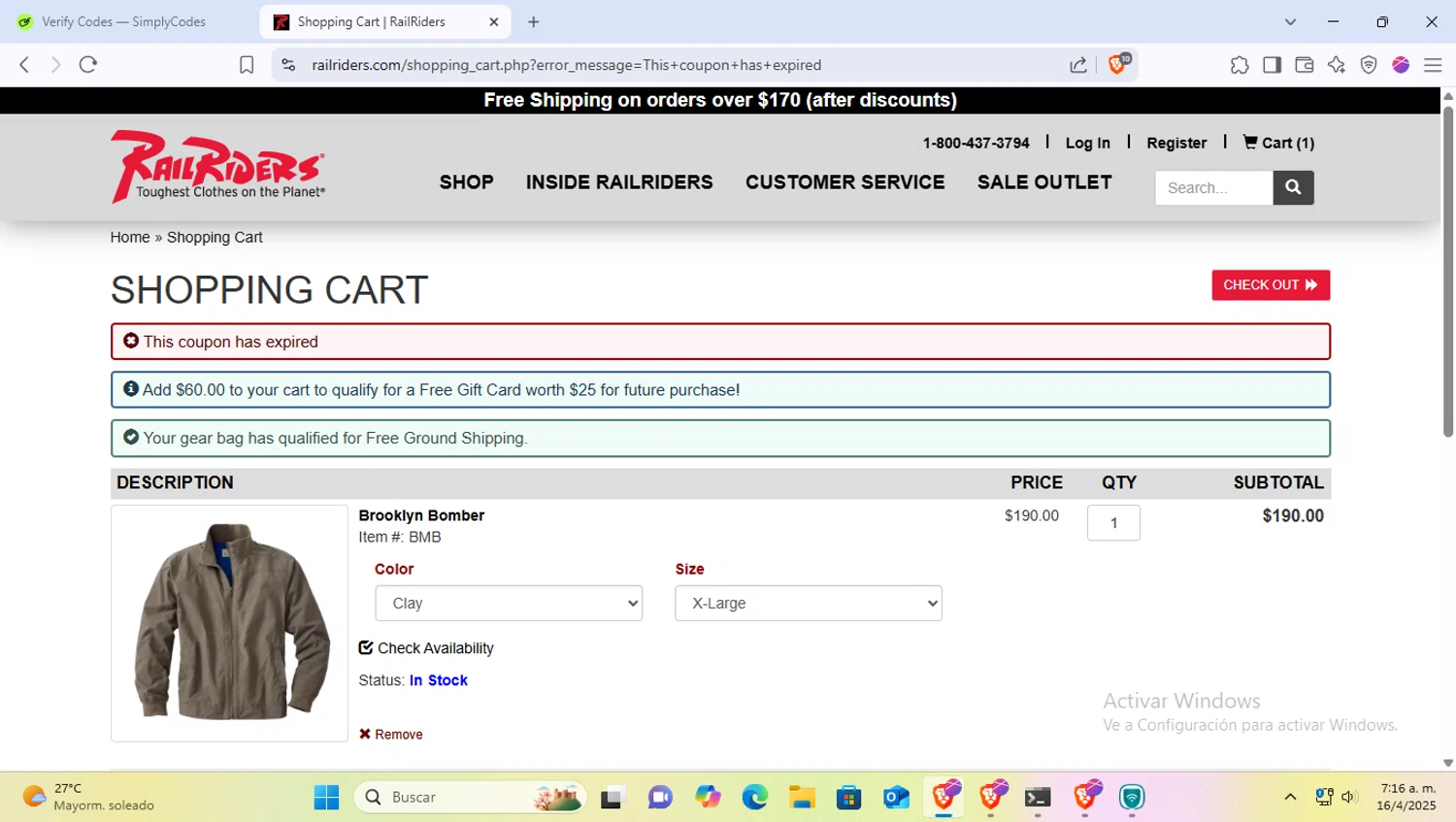Open Brave Shields lion icon
The height and width of the screenshot is (822, 1456).
1118,64
